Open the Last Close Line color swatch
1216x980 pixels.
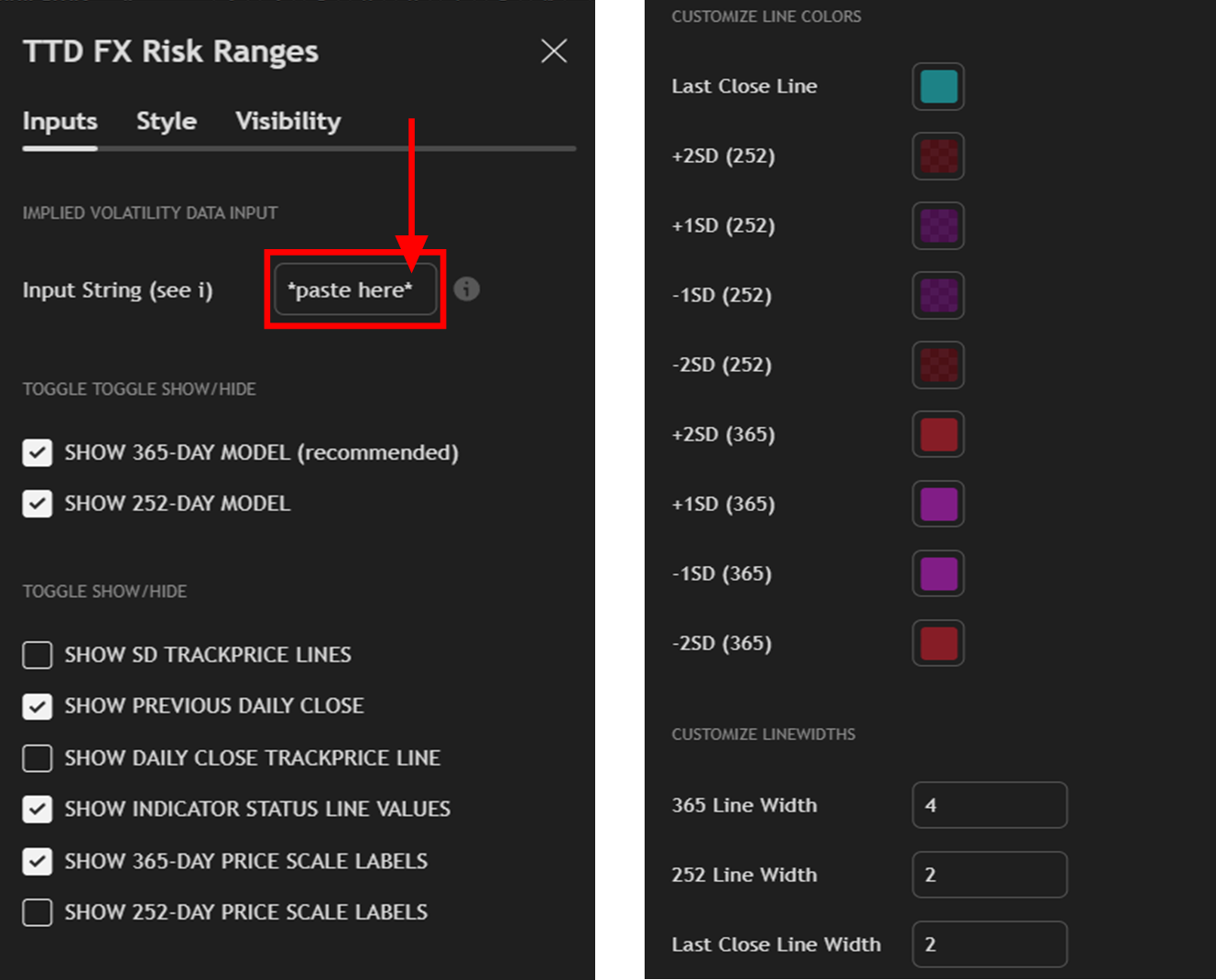938,87
